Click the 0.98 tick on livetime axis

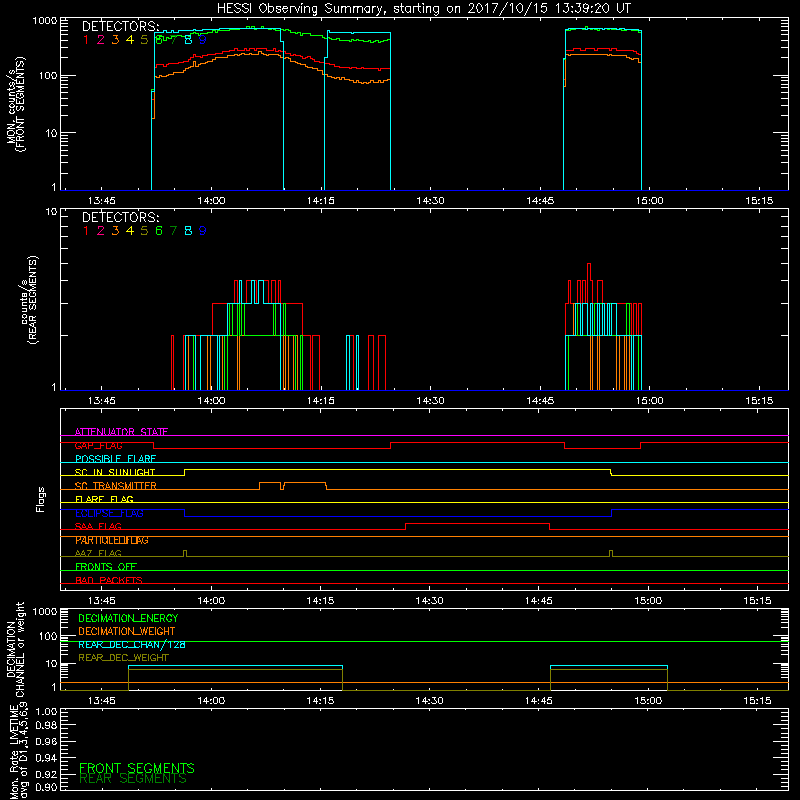click(46, 726)
